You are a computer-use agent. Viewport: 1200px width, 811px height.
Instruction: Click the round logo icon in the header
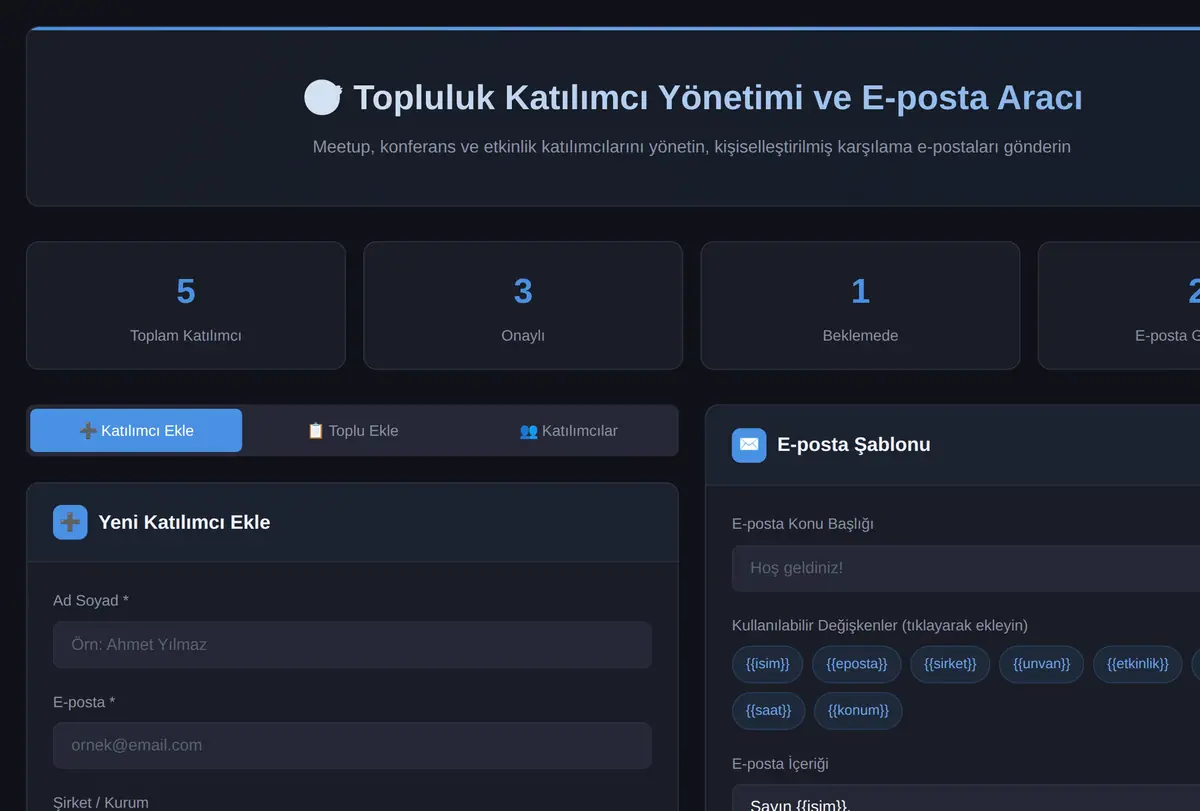coord(323,98)
